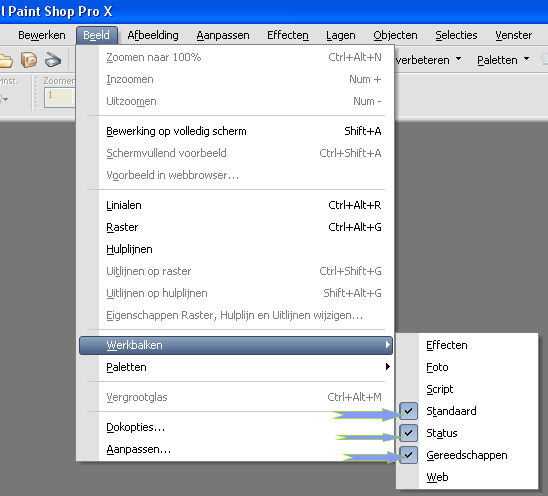Open the verbeteren toolbar dropdown
548x496 pixels.
pyautogui.click(x=429, y=60)
